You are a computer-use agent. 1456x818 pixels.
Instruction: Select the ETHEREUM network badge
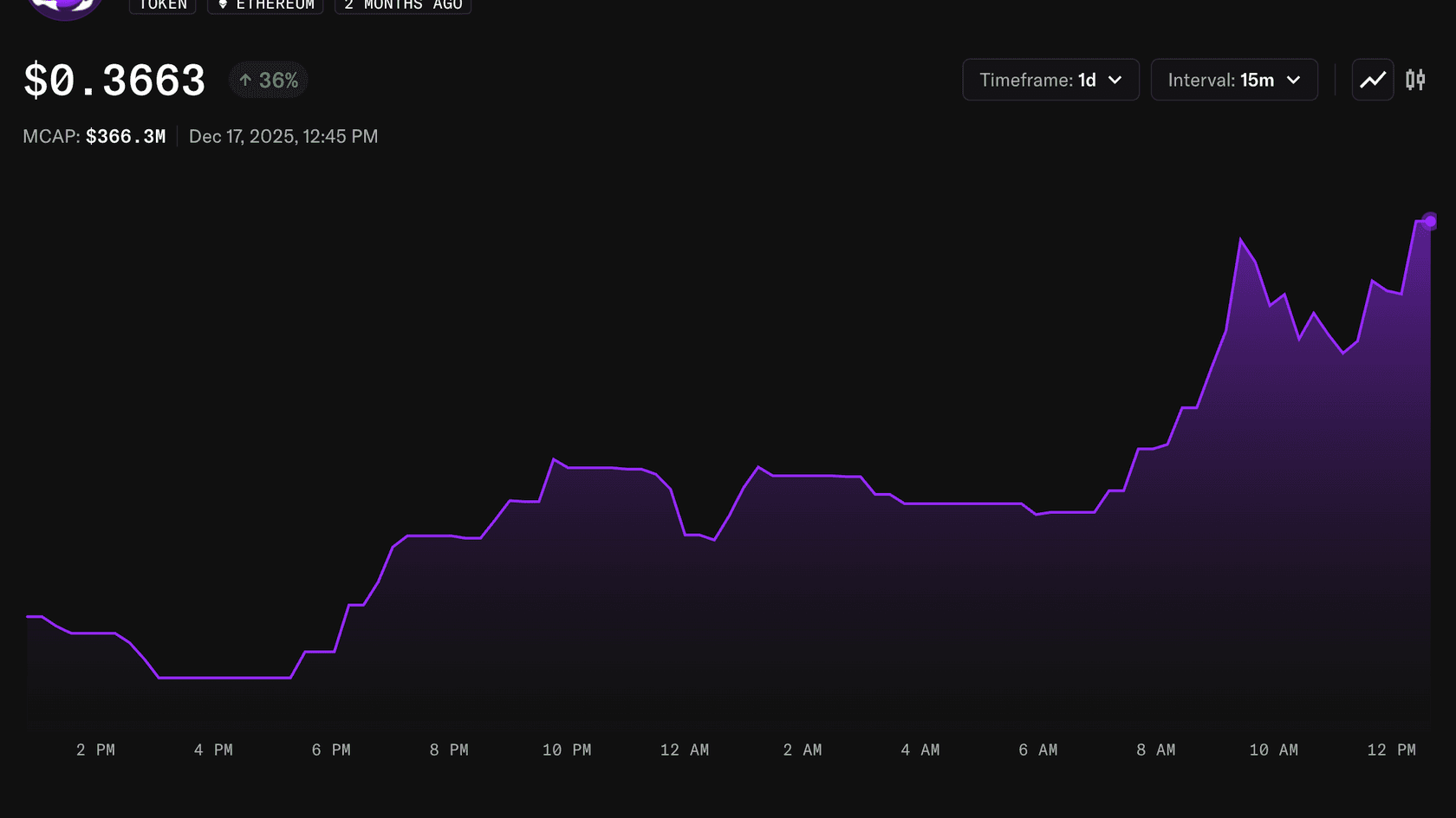pos(265,4)
